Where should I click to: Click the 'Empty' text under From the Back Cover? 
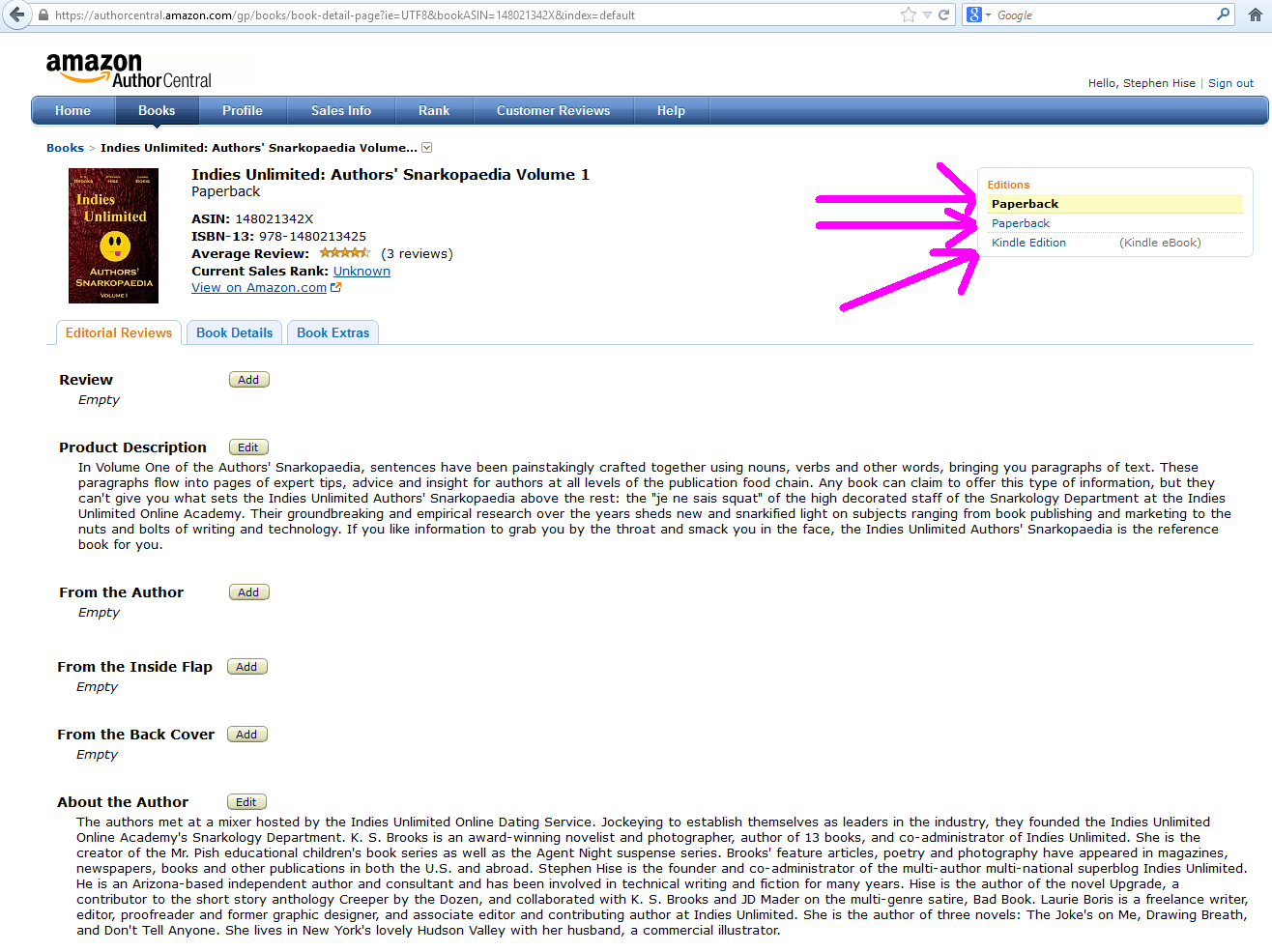tap(97, 755)
